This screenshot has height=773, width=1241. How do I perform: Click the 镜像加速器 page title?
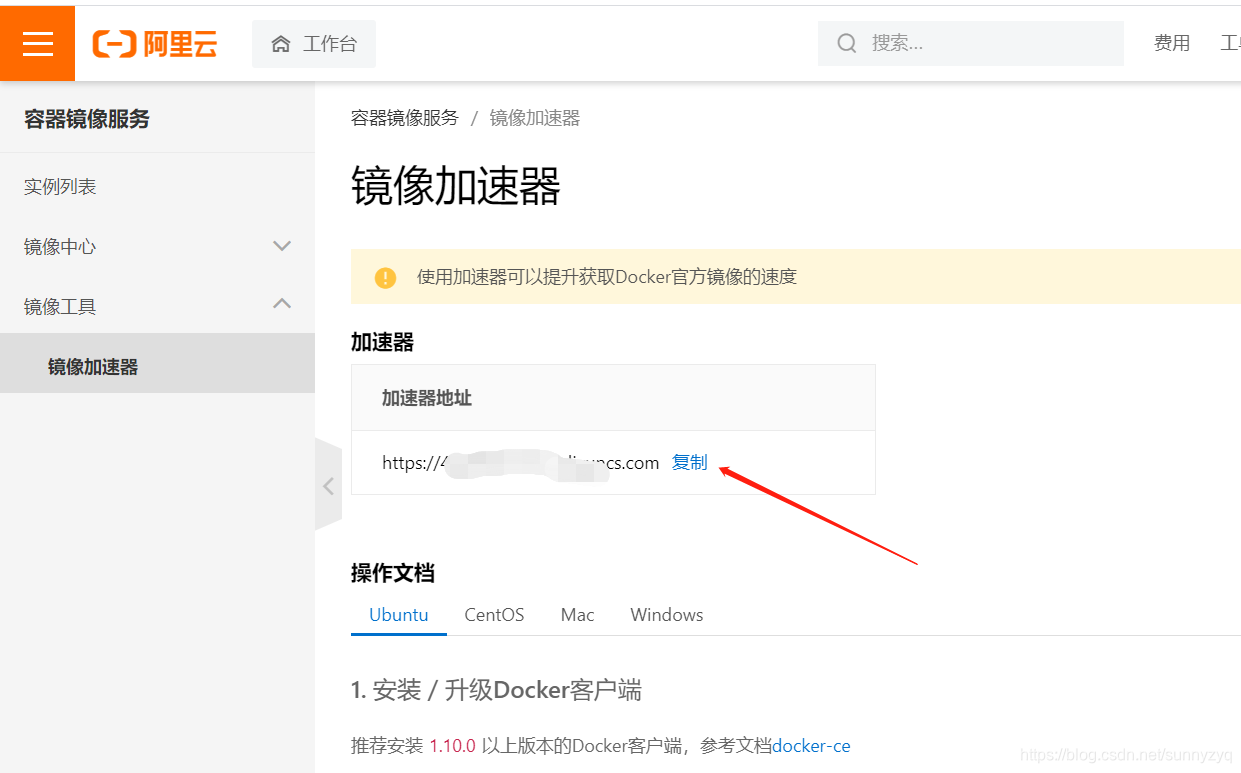point(456,186)
